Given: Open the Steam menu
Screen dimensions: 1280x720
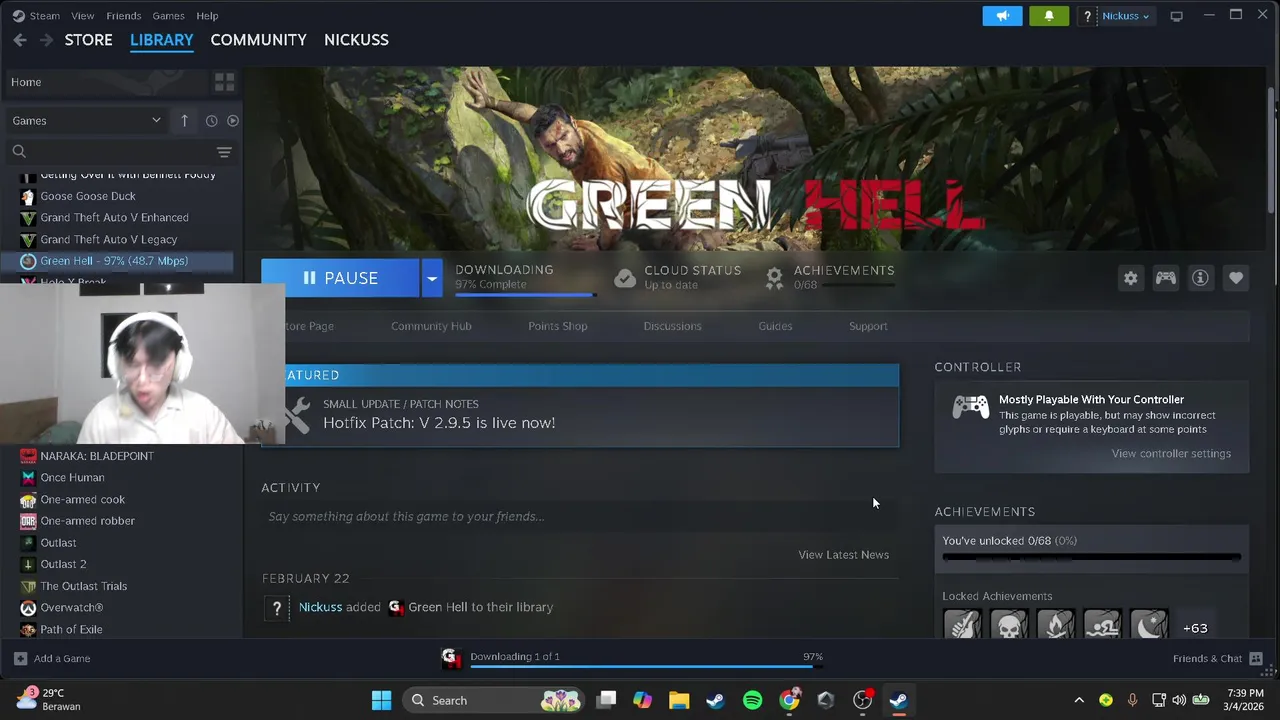Looking at the screenshot, I should pos(44,16).
